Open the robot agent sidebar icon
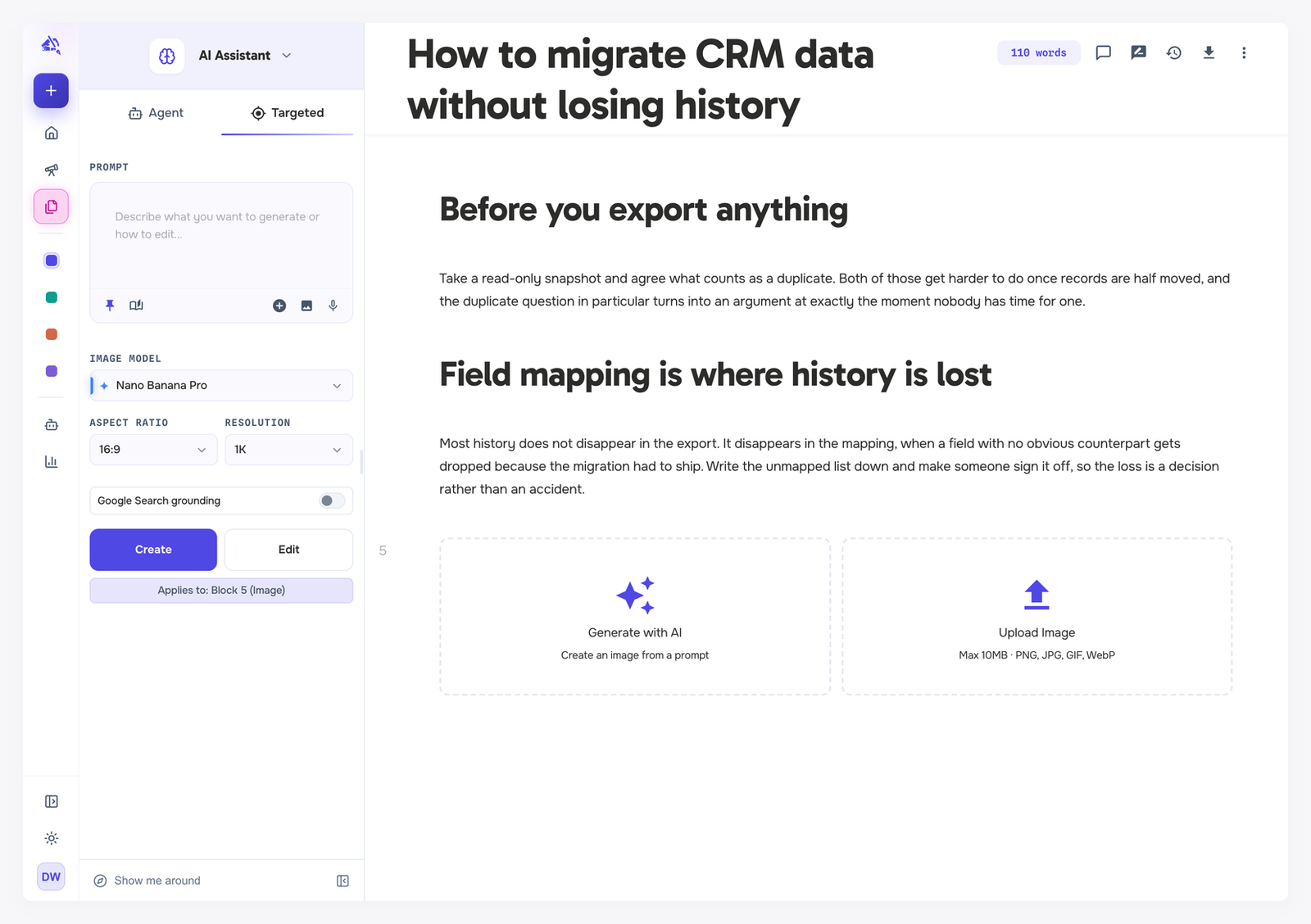 click(x=51, y=424)
